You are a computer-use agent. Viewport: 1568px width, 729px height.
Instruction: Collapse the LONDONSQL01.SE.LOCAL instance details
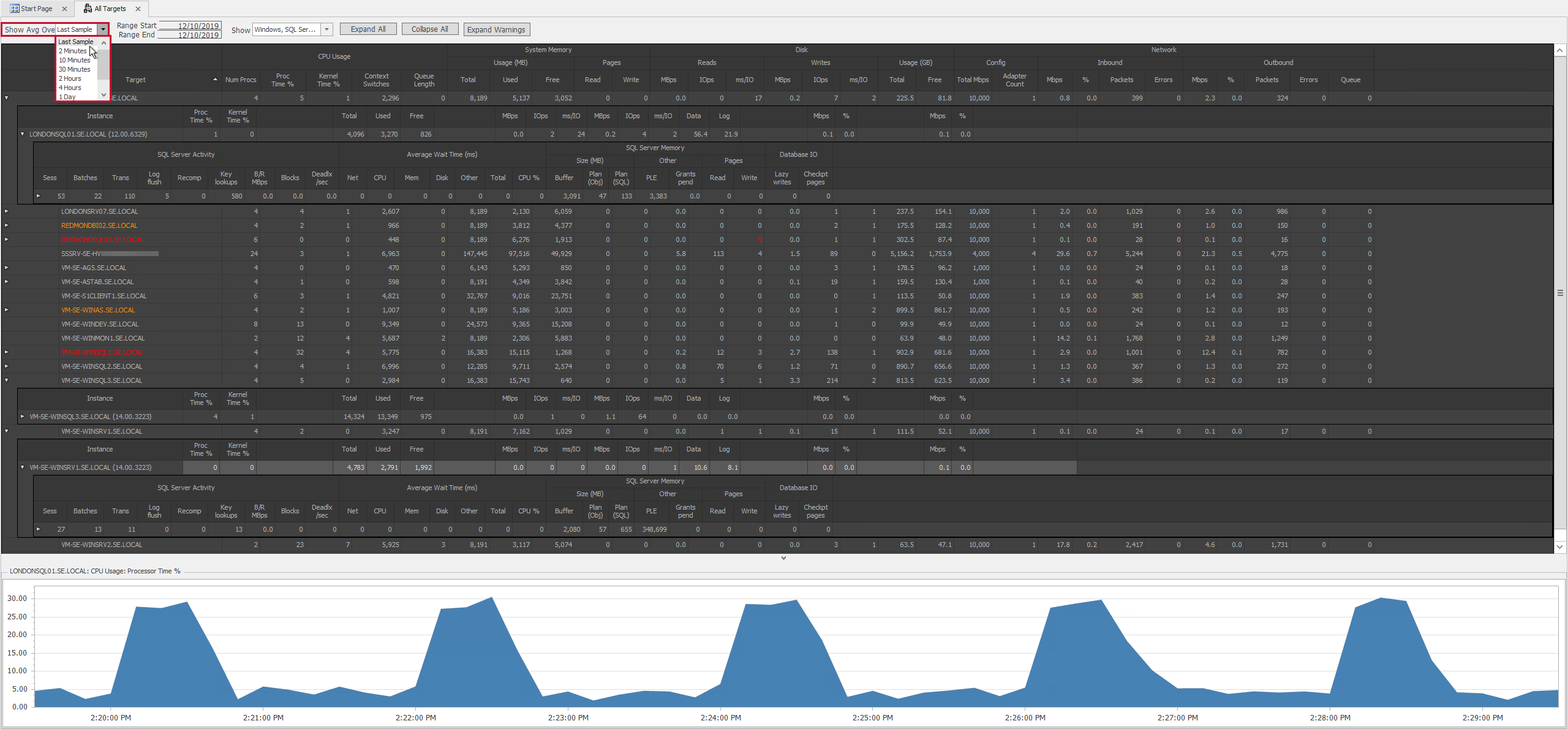(x=23, y=134)
